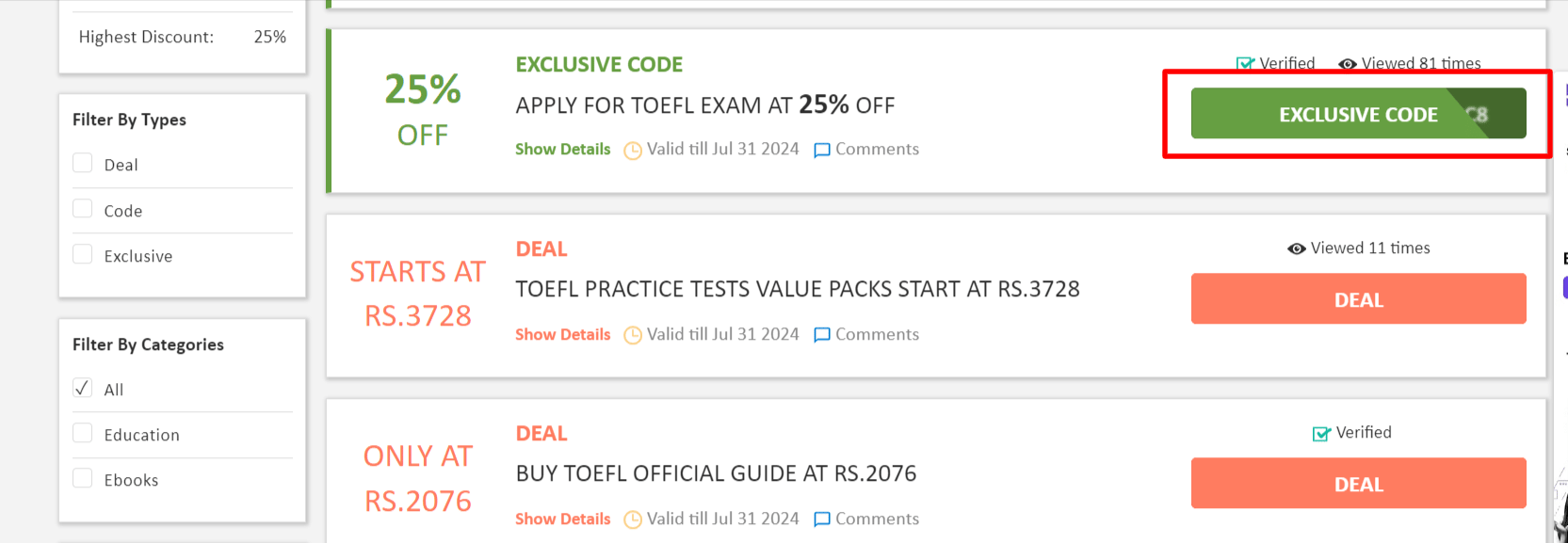Click the eye icon showing Viewed 11 times
The image size is (1568, 543).
point(1296,248)
